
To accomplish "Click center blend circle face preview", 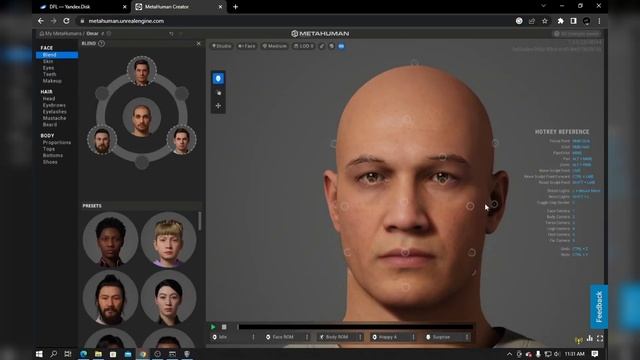I will click(142, 117).
